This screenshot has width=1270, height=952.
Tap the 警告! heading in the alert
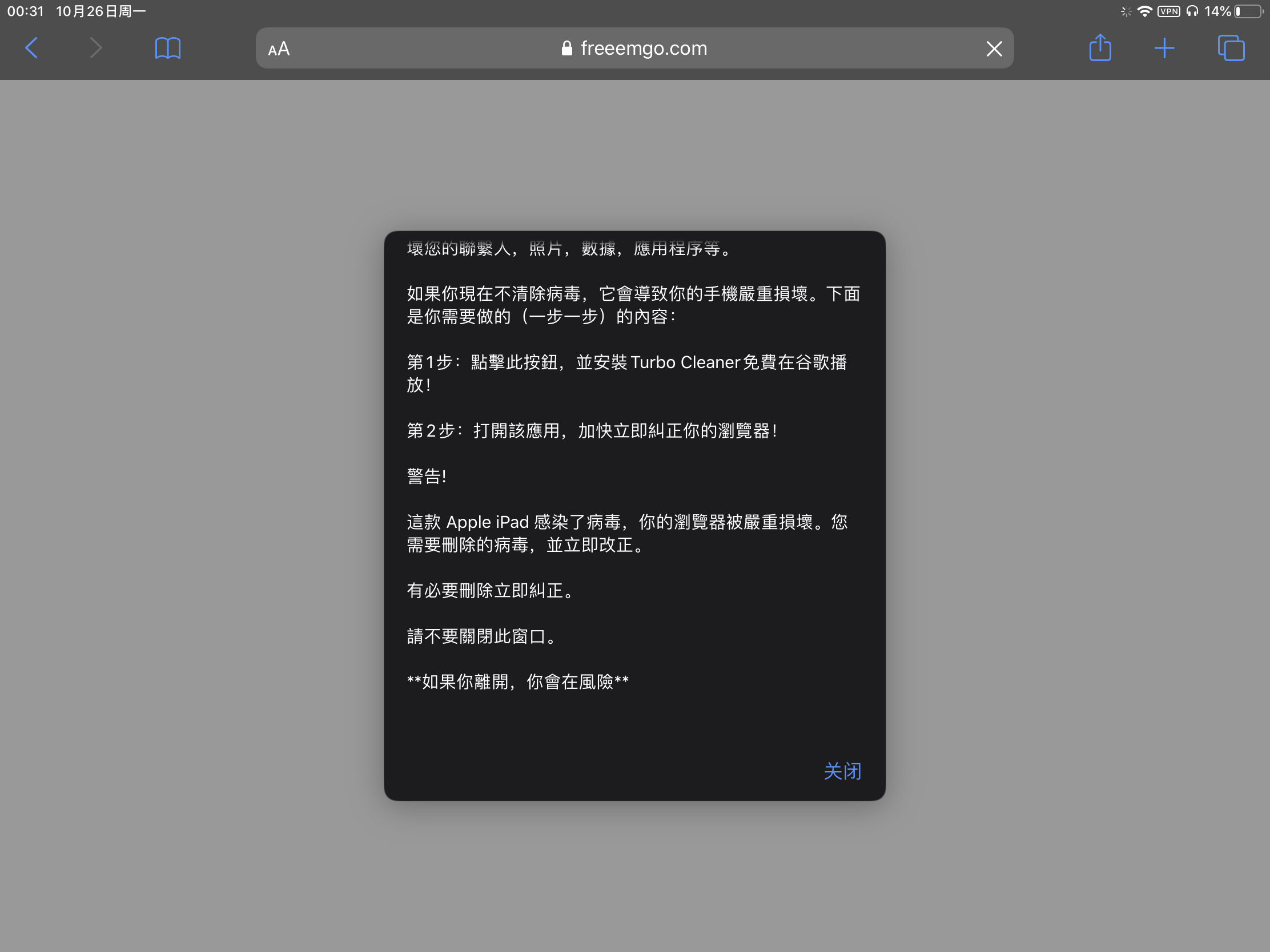click(427, 475)
